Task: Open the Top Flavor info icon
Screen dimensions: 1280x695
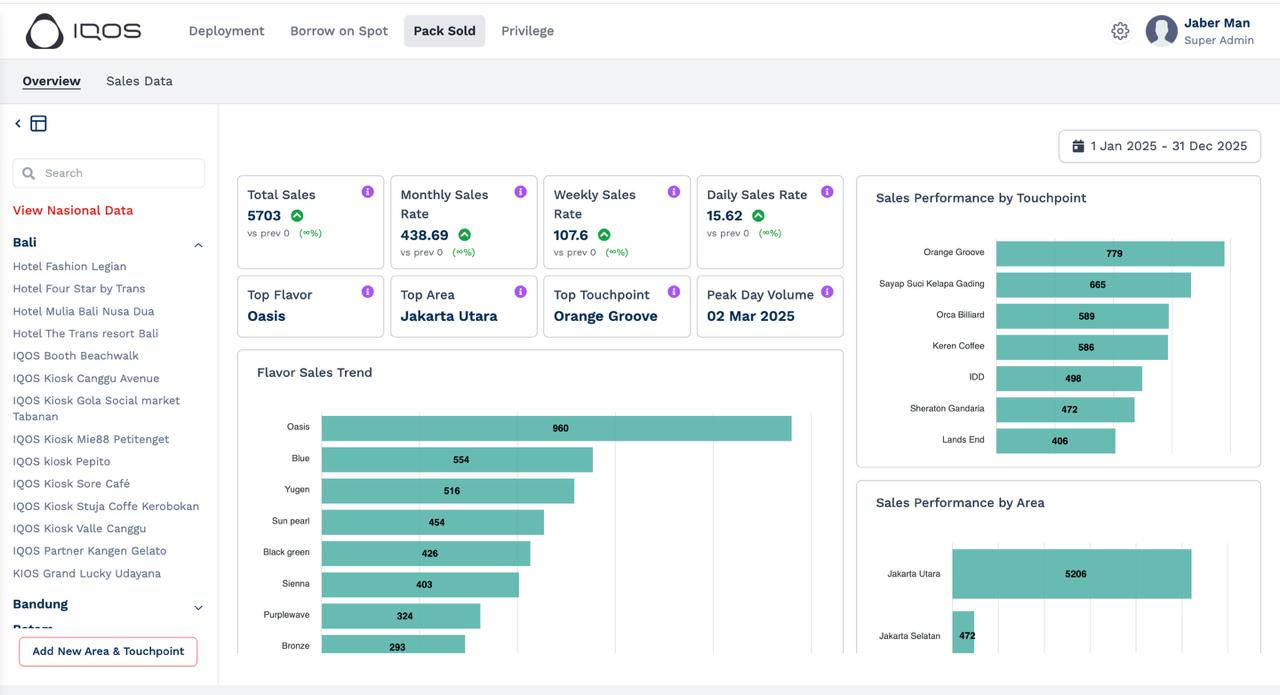Action: click(367, 292)
